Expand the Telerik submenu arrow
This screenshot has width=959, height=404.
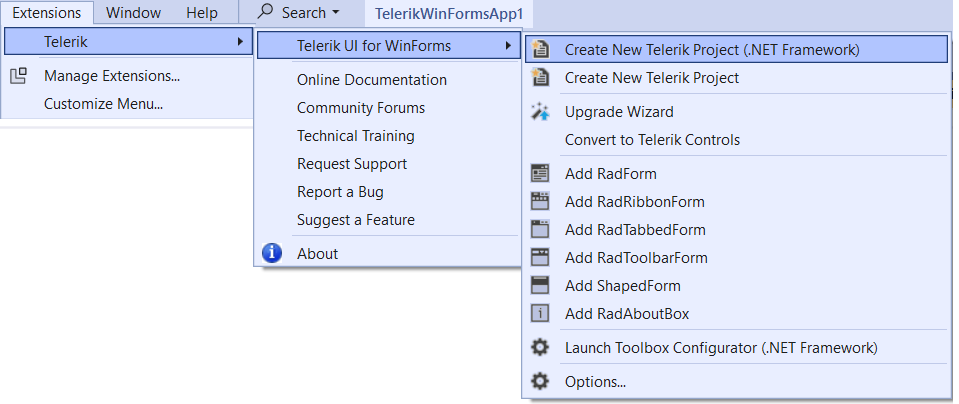click(x=242, y=42)
